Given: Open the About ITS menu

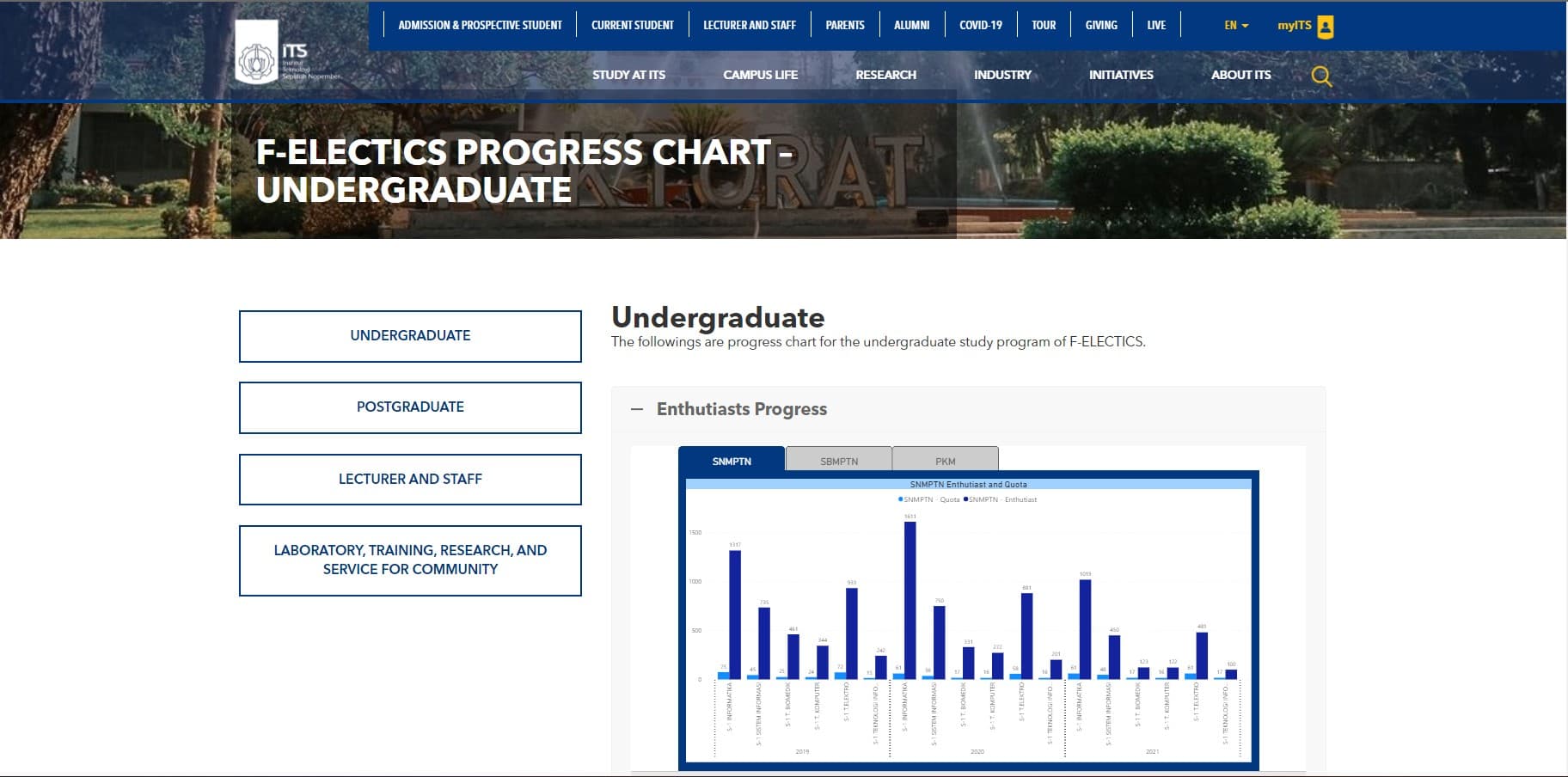Looking at the screenshot, I should click(1240, 75).
